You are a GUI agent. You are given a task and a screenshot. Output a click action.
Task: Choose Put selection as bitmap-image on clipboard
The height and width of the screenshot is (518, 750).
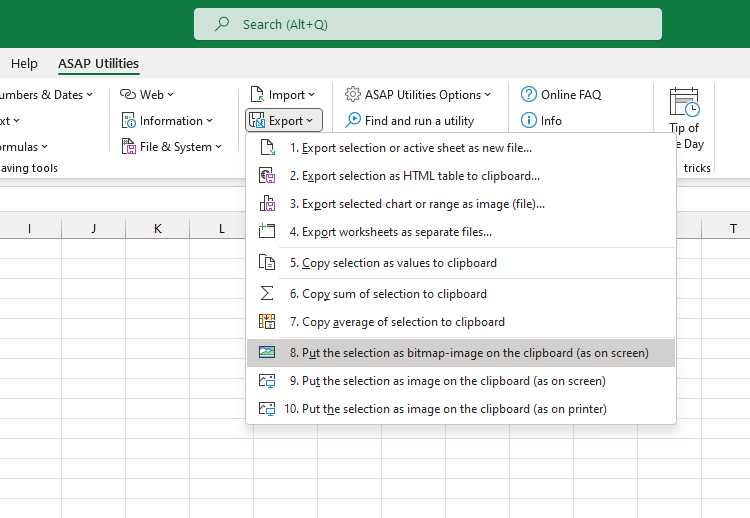461,353
